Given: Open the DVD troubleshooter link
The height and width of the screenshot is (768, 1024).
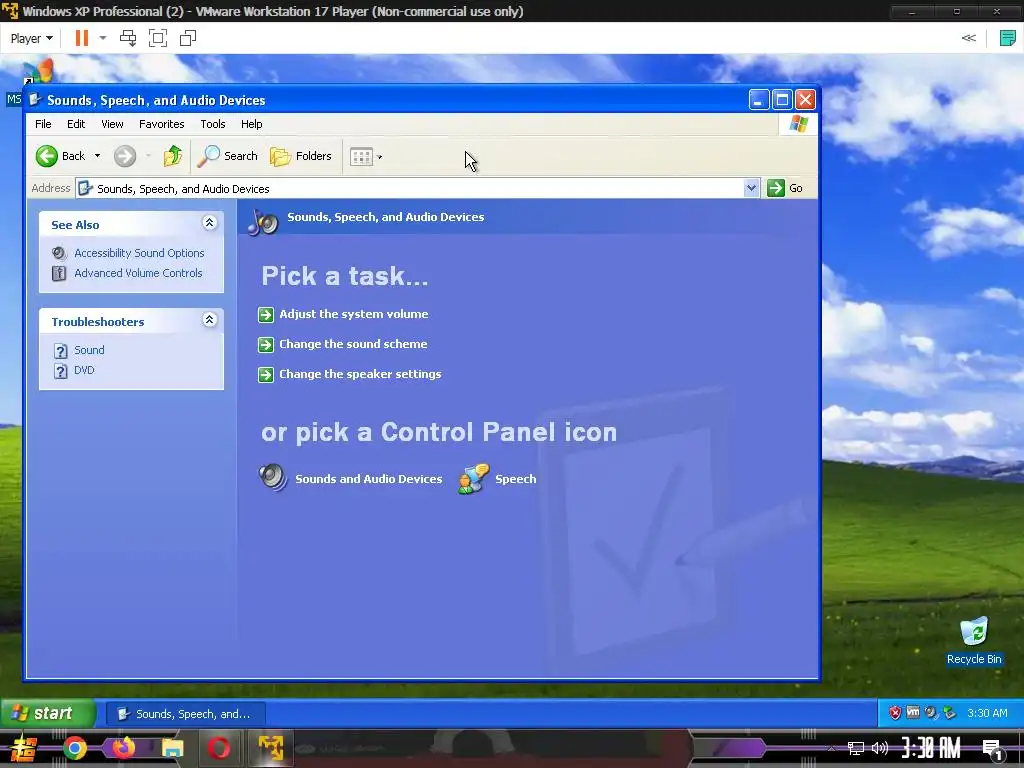Looking at the screenshot, I should tap(84, 370).
